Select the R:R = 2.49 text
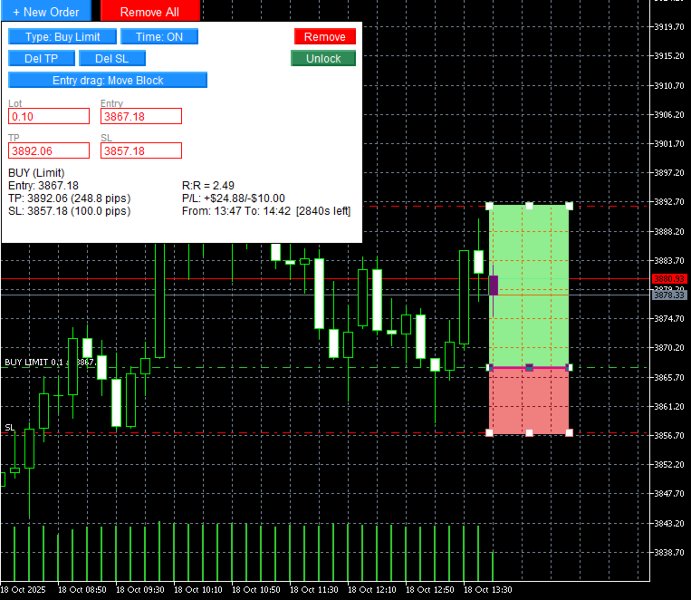Viewport: 691px width, 600px height. [x=208, y=185]
